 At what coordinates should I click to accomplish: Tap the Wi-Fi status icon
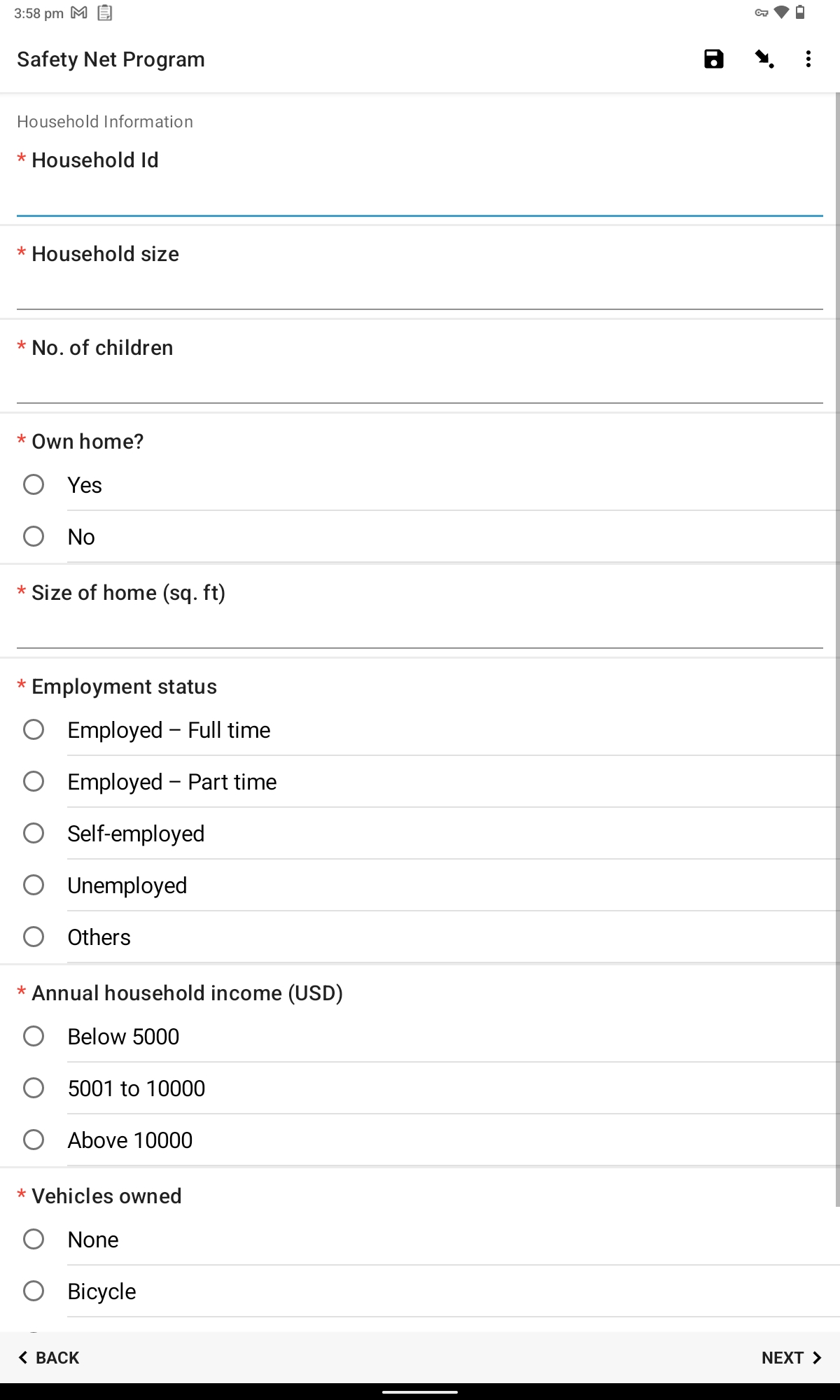[x=781, y=13]
